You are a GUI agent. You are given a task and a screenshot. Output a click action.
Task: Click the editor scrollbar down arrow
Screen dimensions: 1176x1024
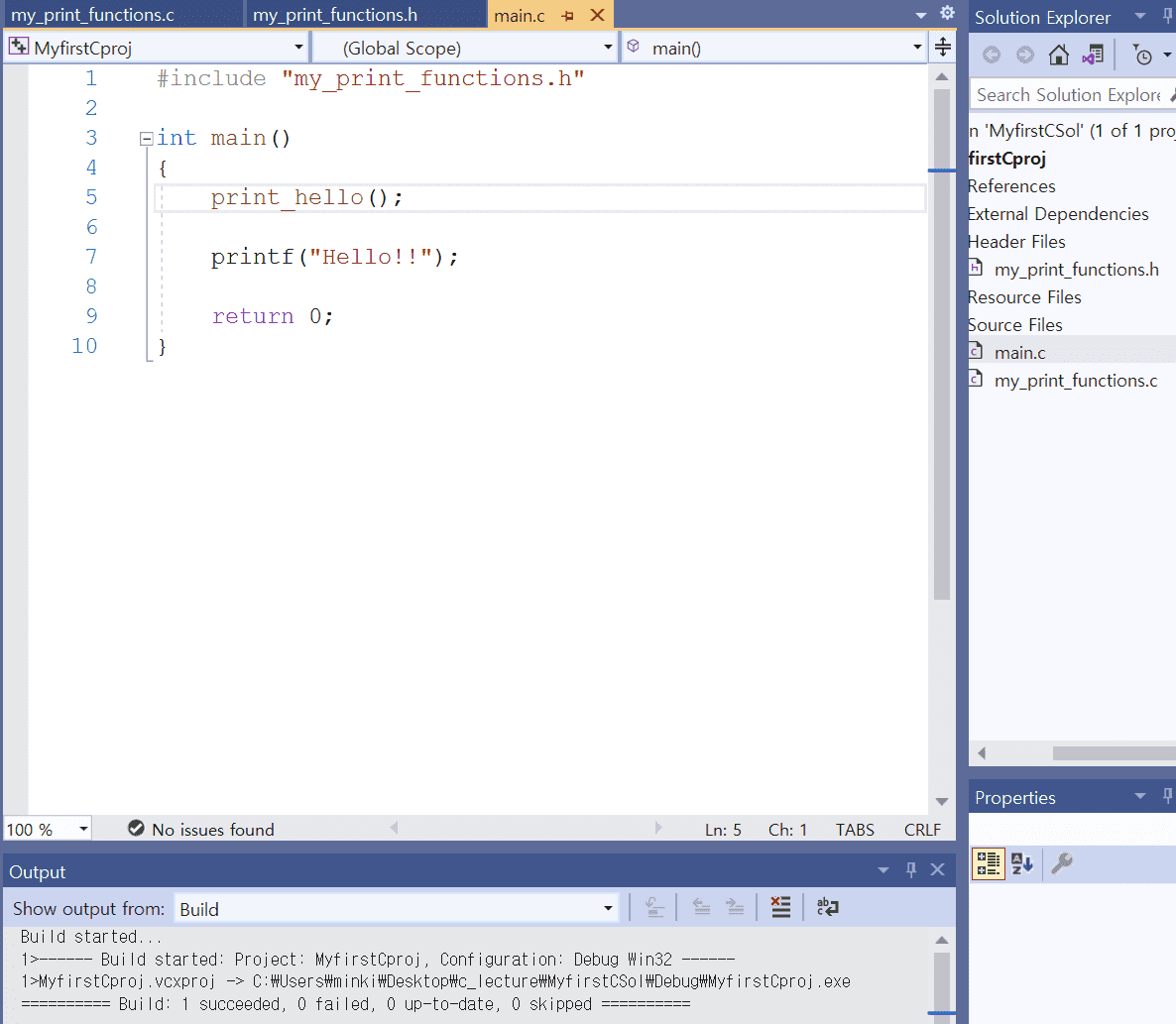click(x=943, y=801)
